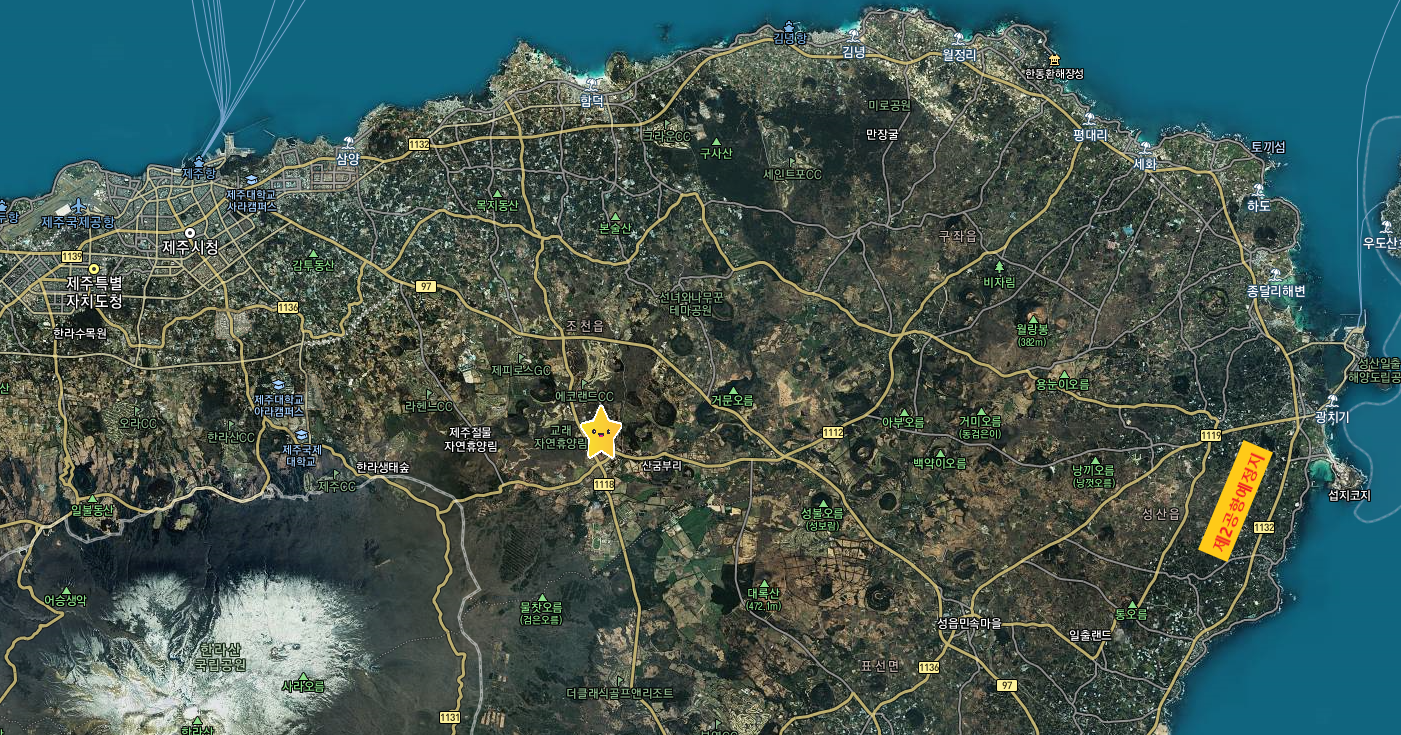Select the 1131 route shield
The image size is (1401, 735).
[x=450, y=717]
